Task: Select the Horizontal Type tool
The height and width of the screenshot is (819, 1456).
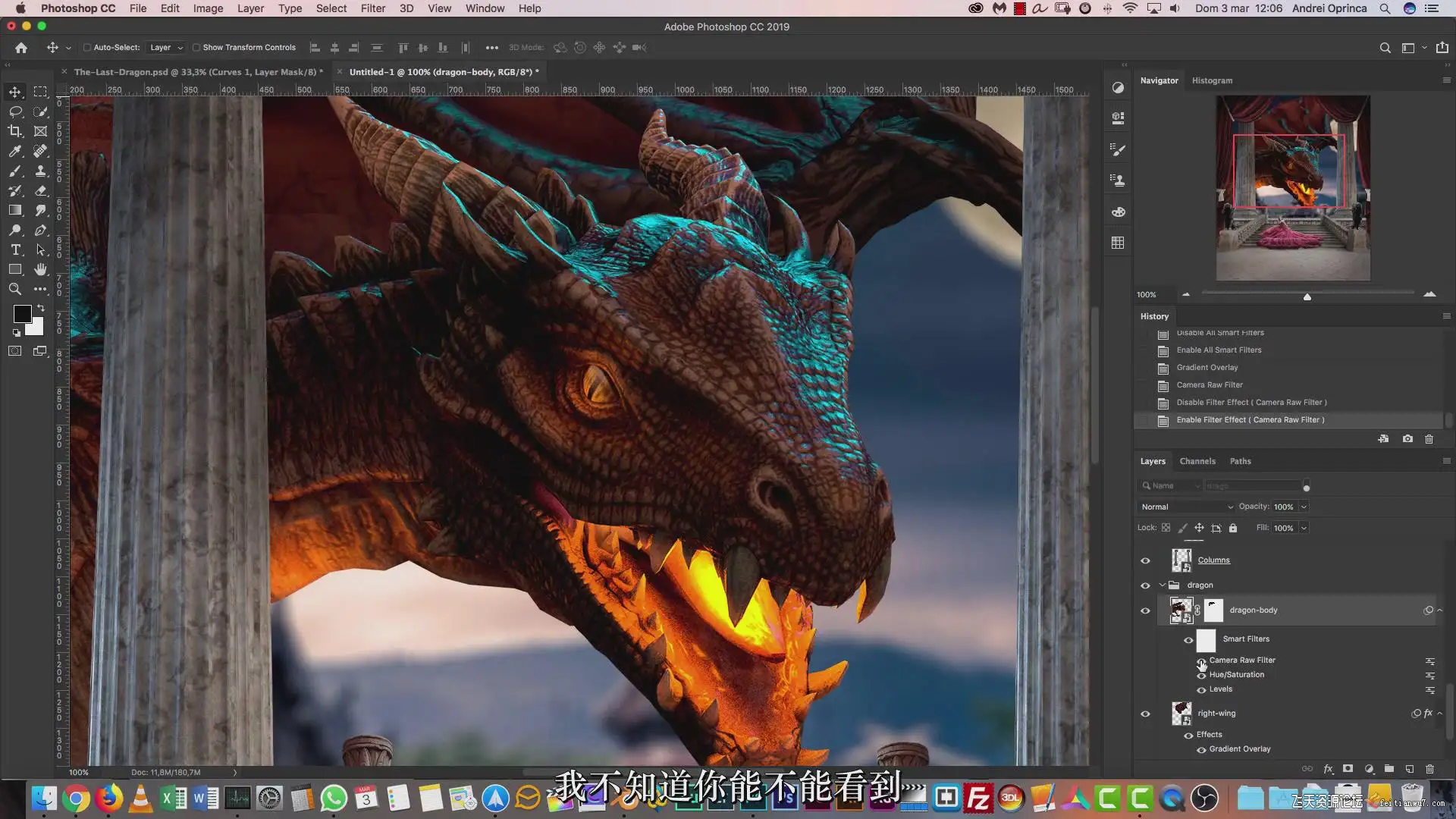Action: click(15, 249)
